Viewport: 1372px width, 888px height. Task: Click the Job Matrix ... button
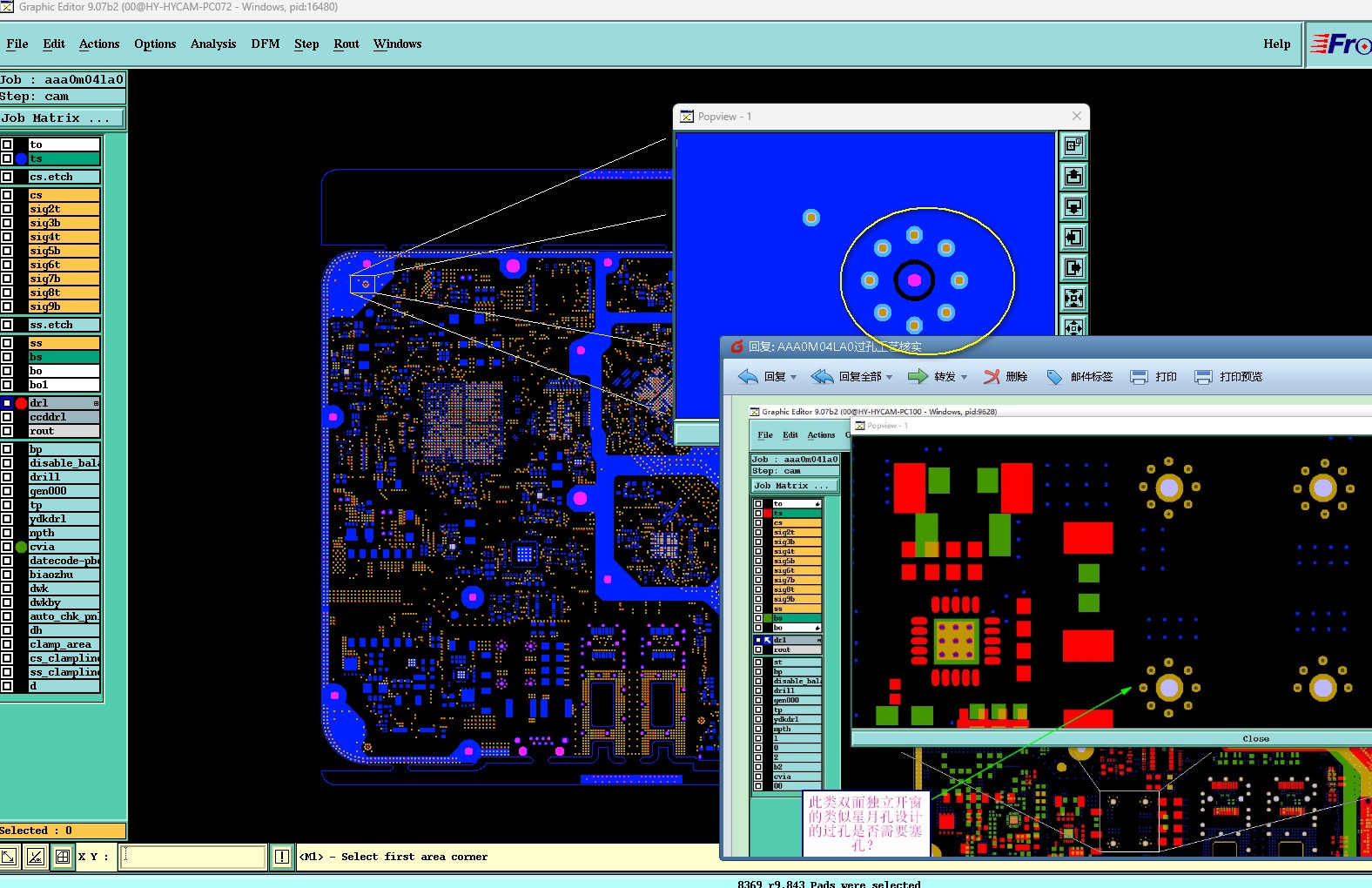[62, 118]
